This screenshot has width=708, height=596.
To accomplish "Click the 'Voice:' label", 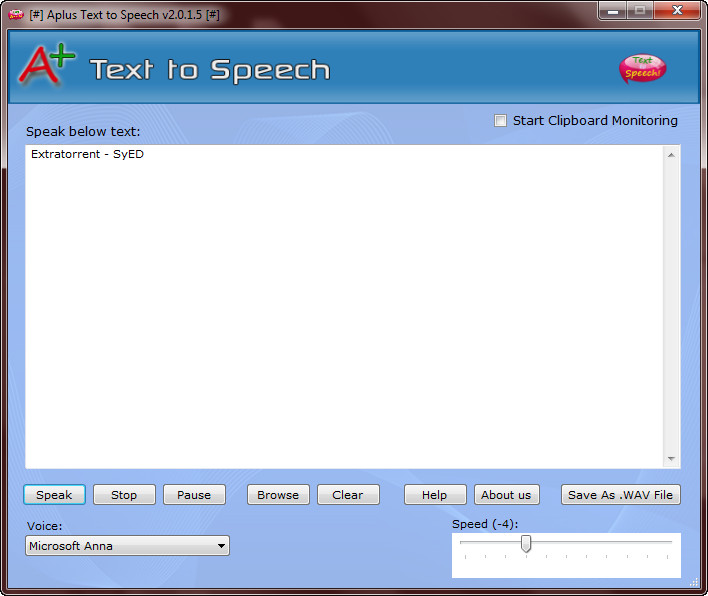I will (44, 526).
